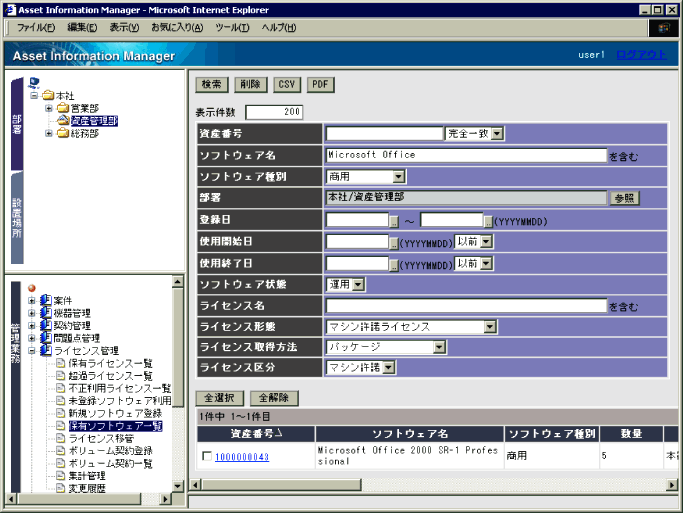Screen dimensions: 683x513
Task: Click page icon beside 集計管理
Action: pyautogui.click(x=61, y=476)
